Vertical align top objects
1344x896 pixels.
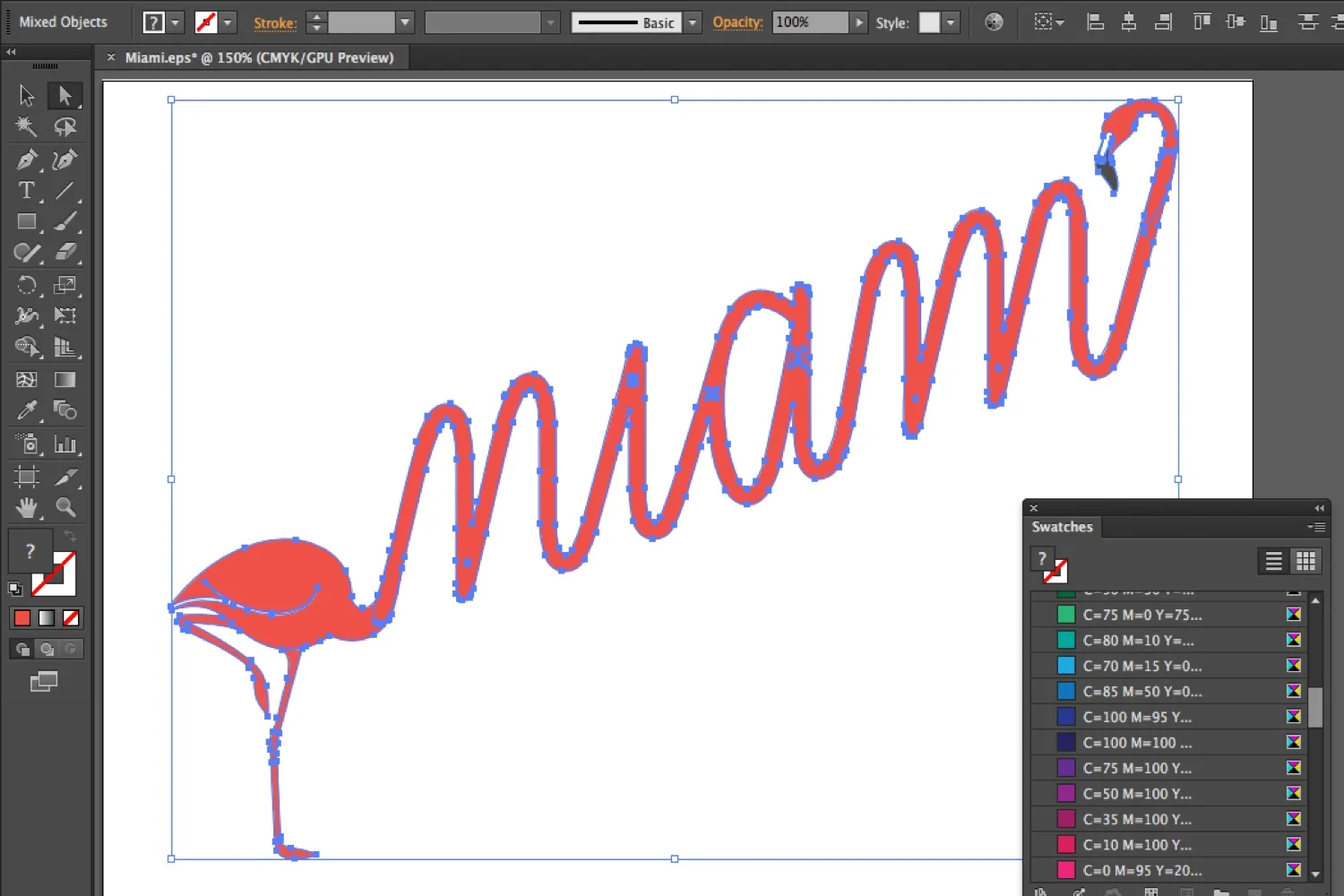[x=1202, y=22]
